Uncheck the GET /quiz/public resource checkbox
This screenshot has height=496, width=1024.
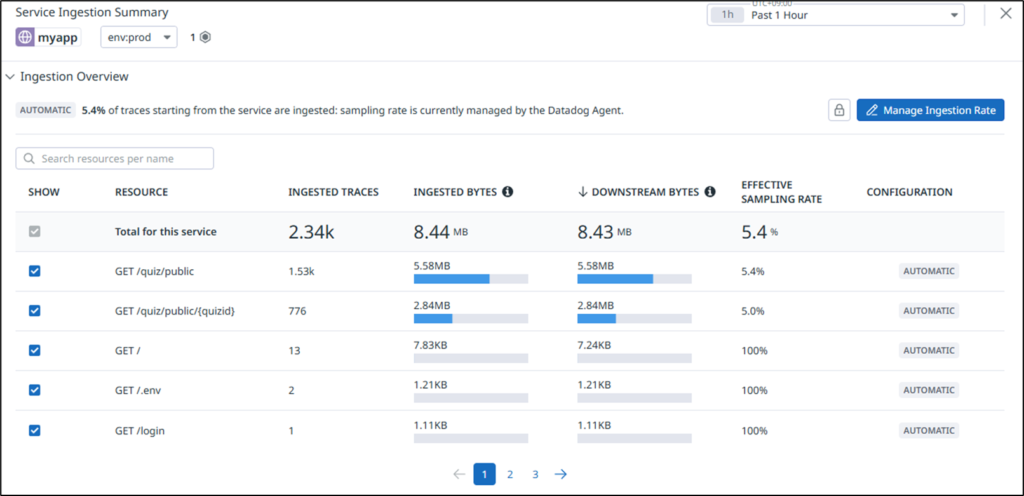35,271
